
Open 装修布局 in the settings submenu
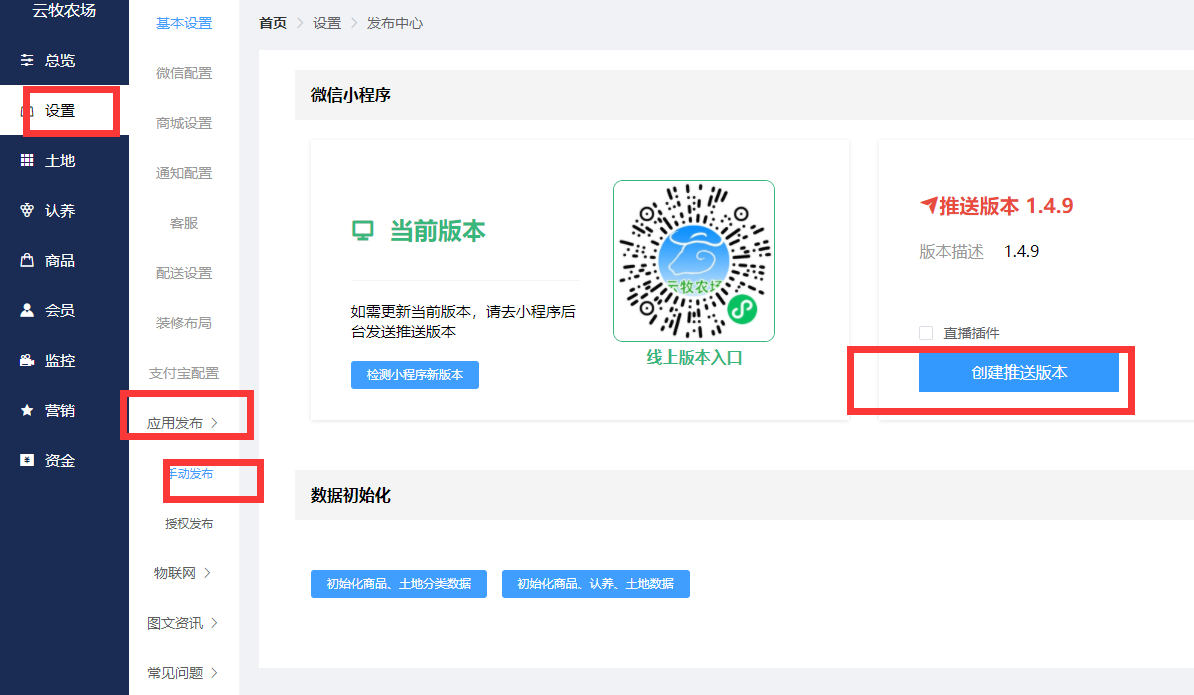click(x=184, y=323)
